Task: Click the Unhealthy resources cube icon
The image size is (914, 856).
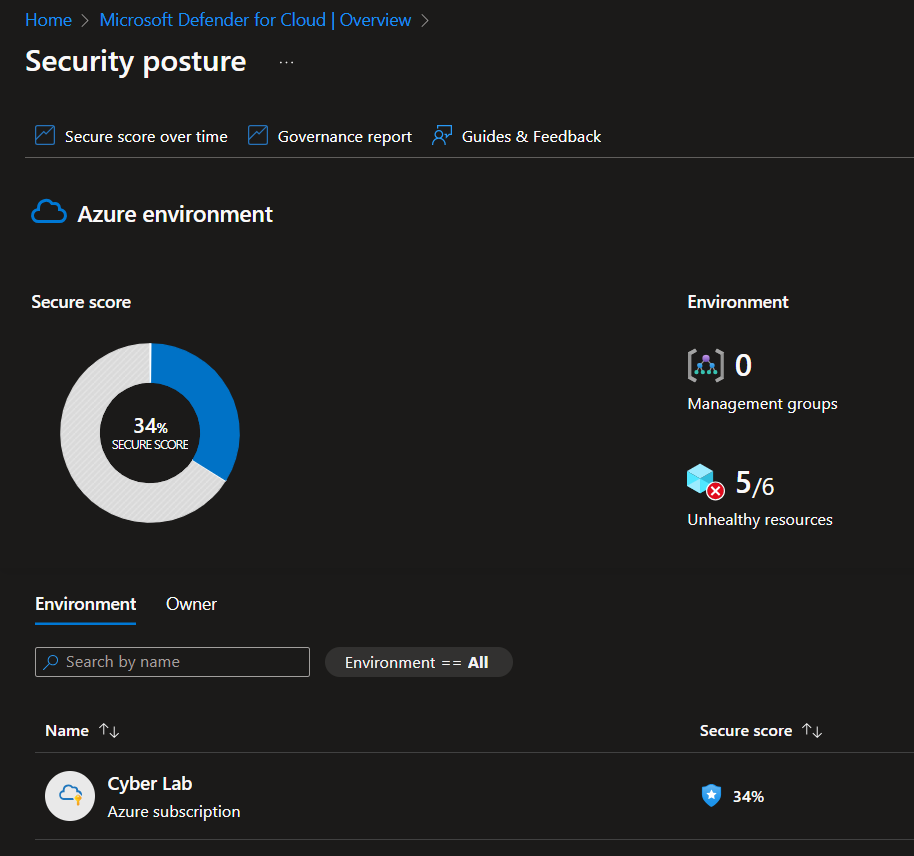Action: (705, 482)
